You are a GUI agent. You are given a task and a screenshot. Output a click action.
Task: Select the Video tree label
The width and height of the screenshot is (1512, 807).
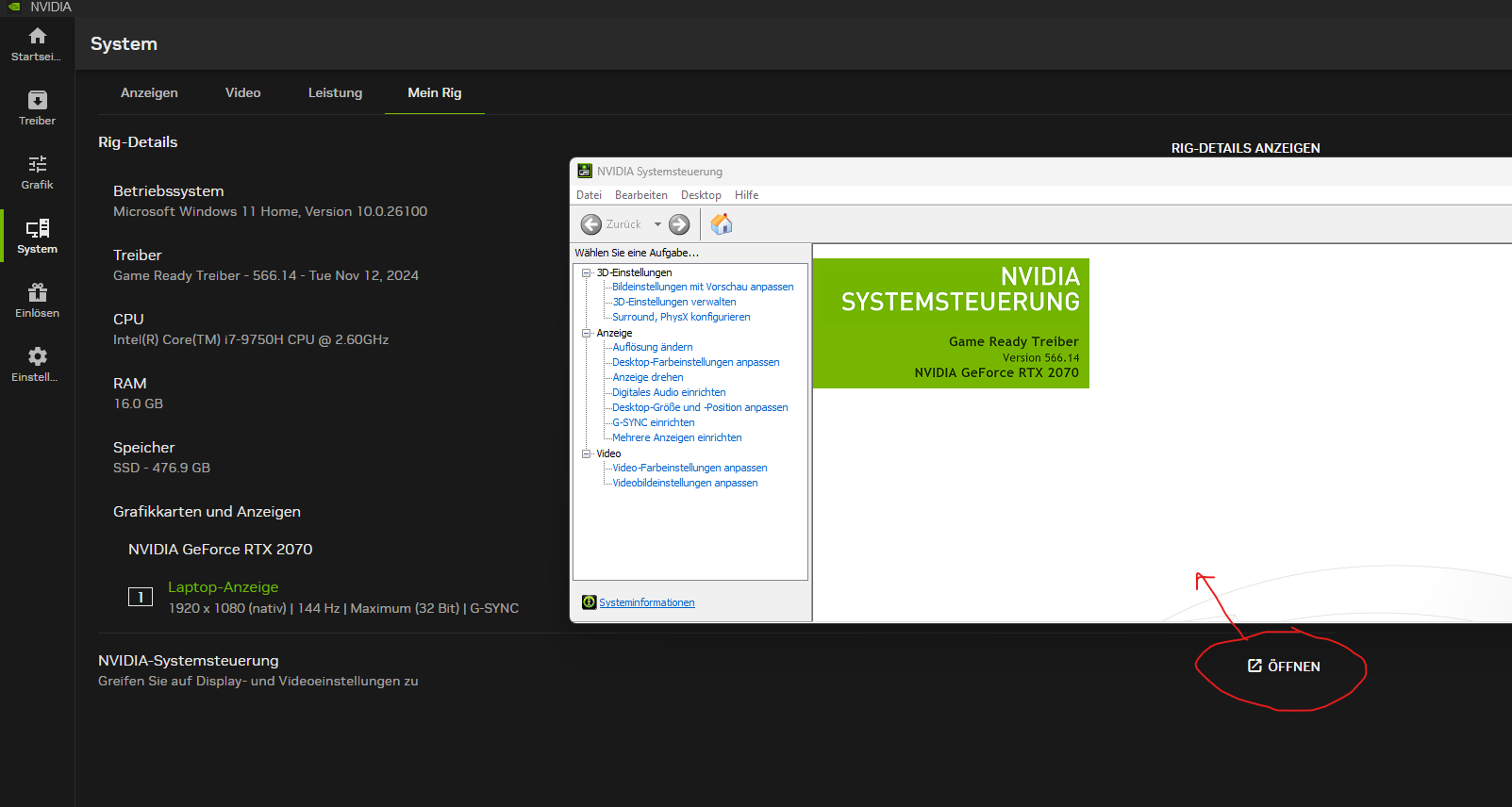pyautogui.click(x=608, y=453)
